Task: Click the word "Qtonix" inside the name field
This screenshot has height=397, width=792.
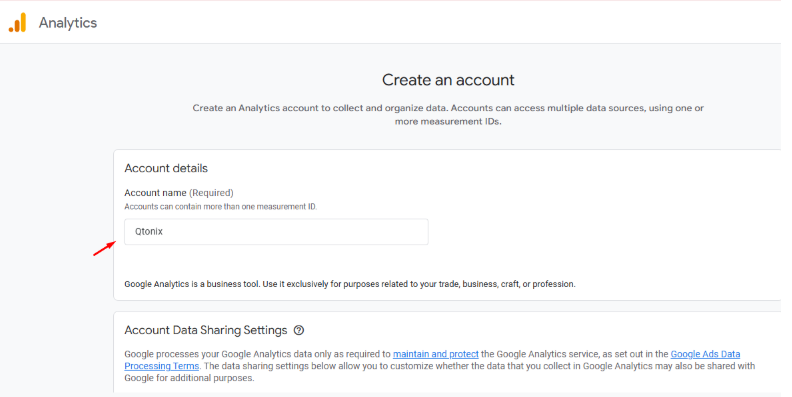Action: coord(148,232)
